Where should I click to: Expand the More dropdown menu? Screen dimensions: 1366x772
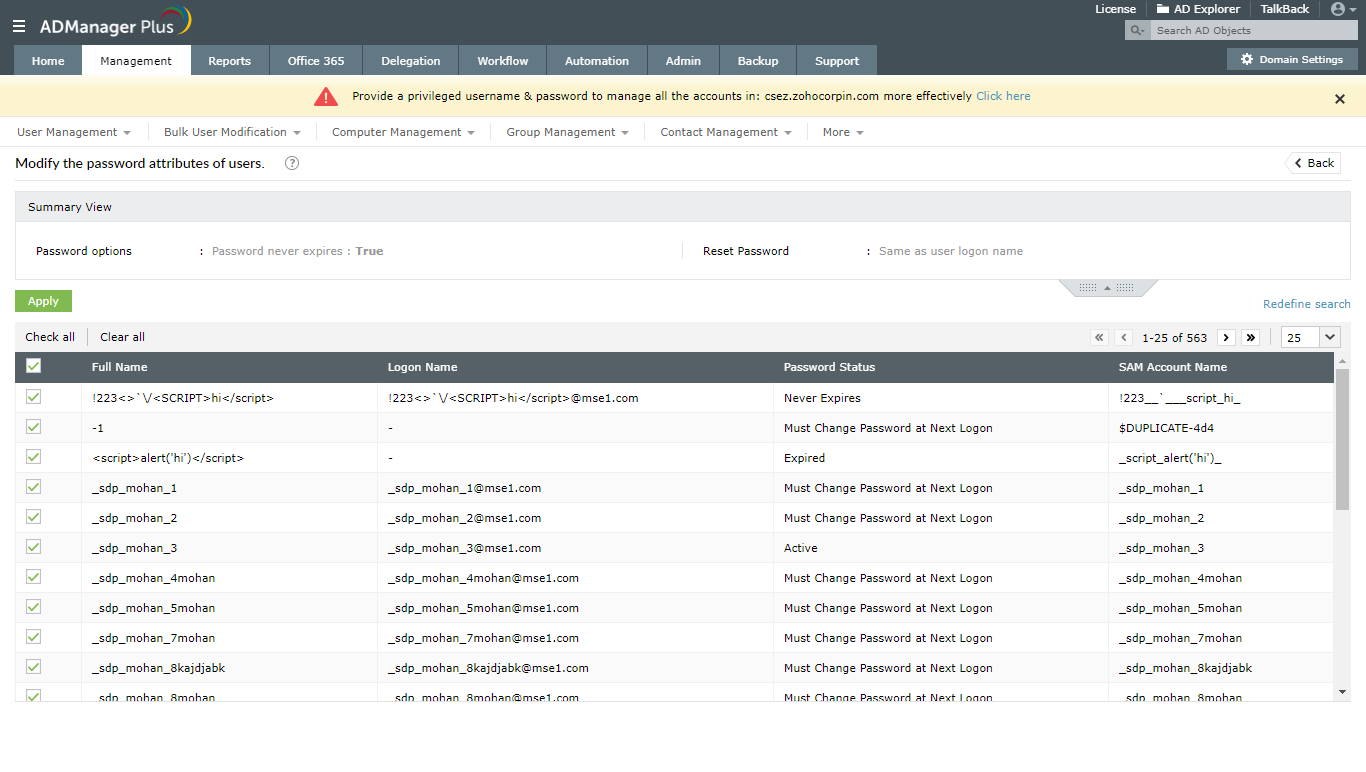(843, 132)
